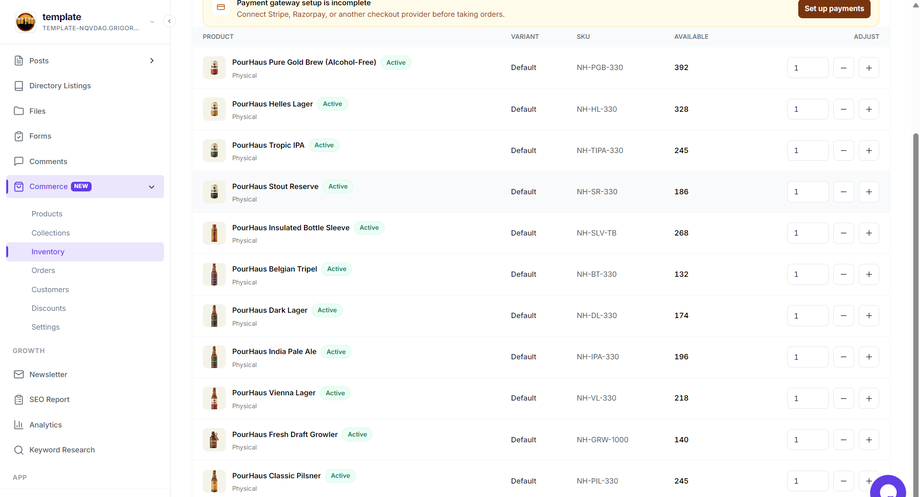Click SKU text NH-SLV-TB
This screenshot has width=920, height=497.
click(x=596, y=233)
